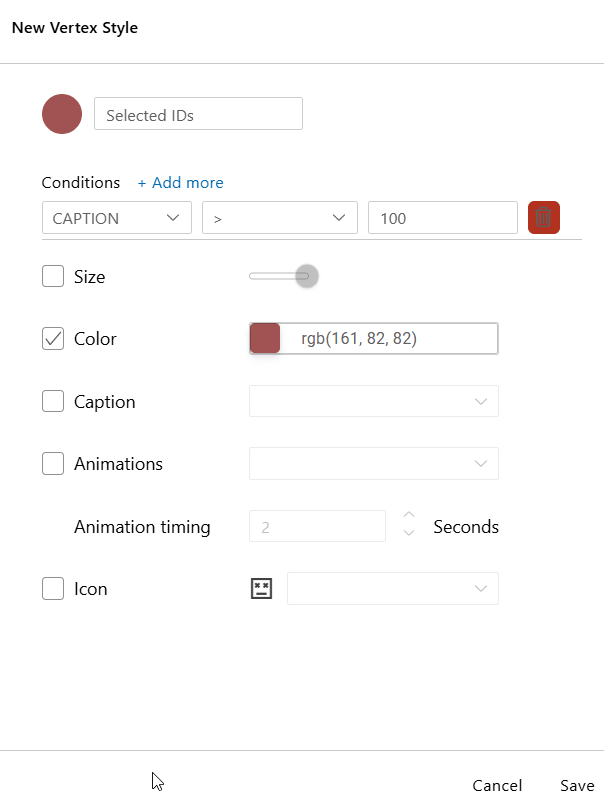Click the icon preview face image
The width and height of the screenshot is (604, 803).
coord(261,588)
